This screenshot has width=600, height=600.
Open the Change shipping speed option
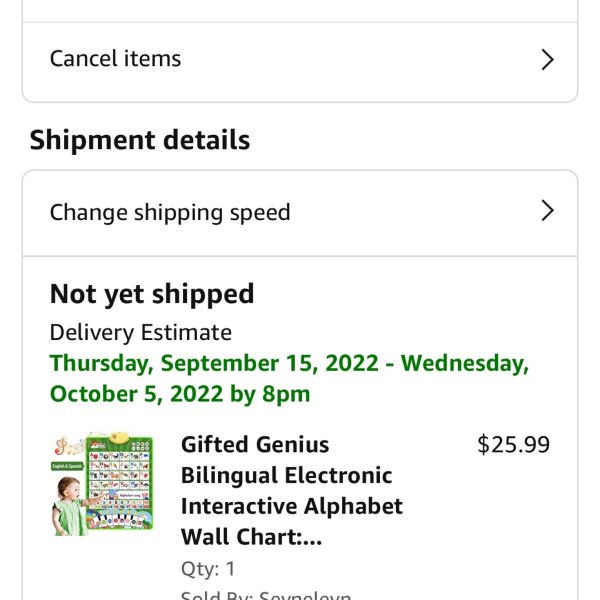300,213
